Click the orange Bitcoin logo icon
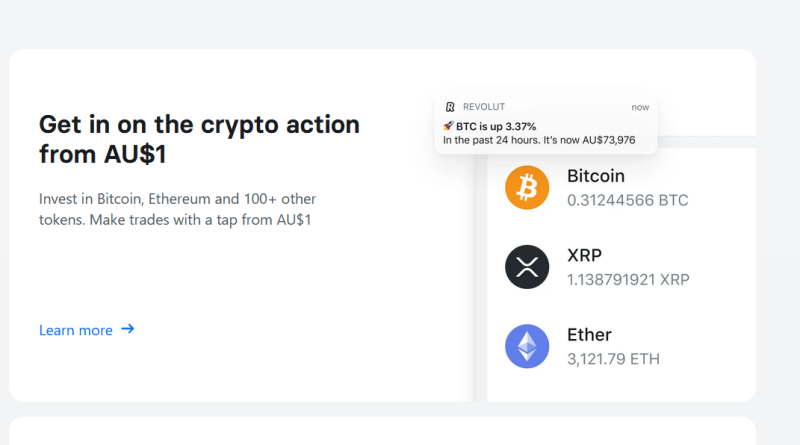 527,187
